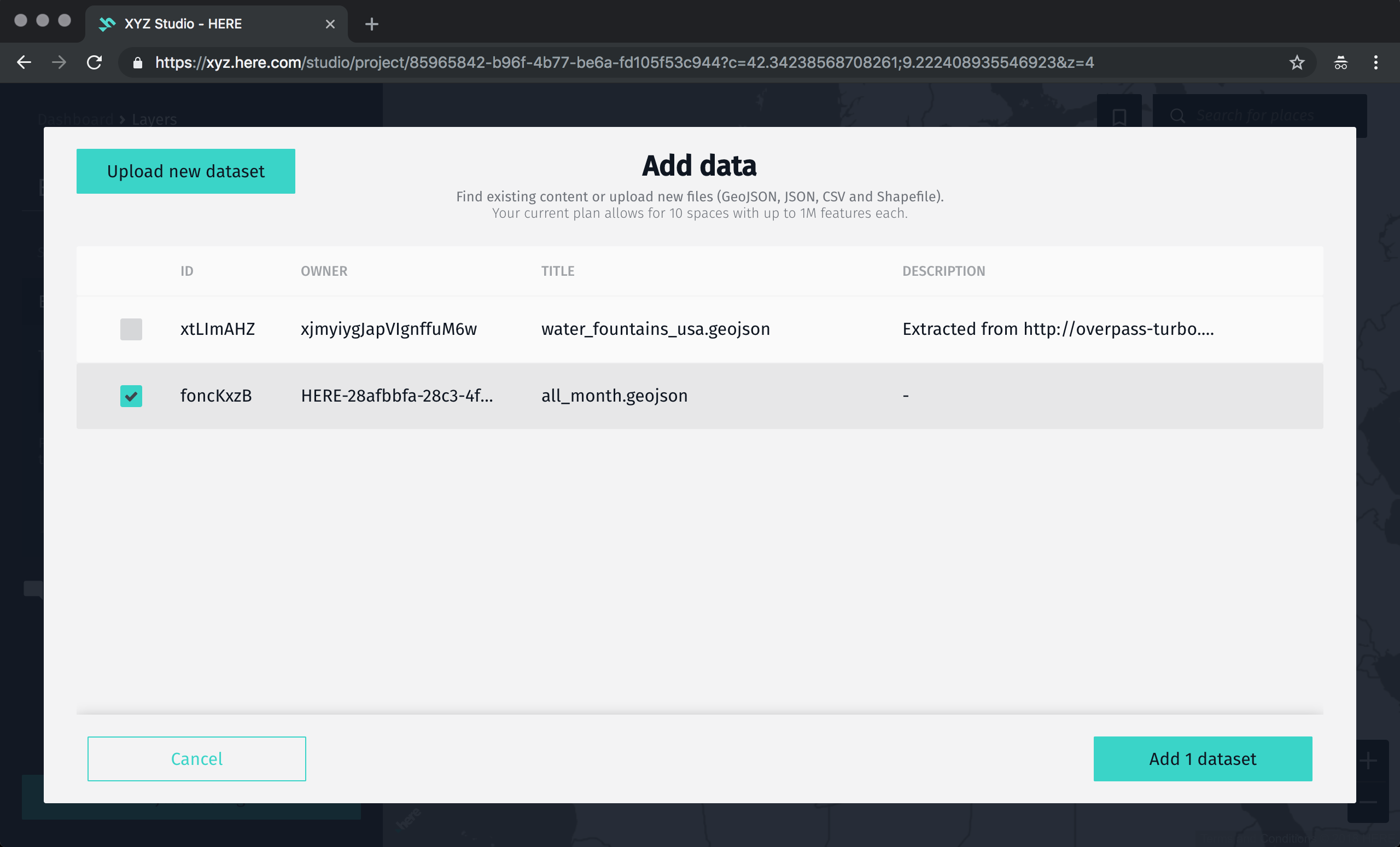Open the Dashboard breadcrumb link
Viewport: 1400px width, 847px height.
click(75, 119)
